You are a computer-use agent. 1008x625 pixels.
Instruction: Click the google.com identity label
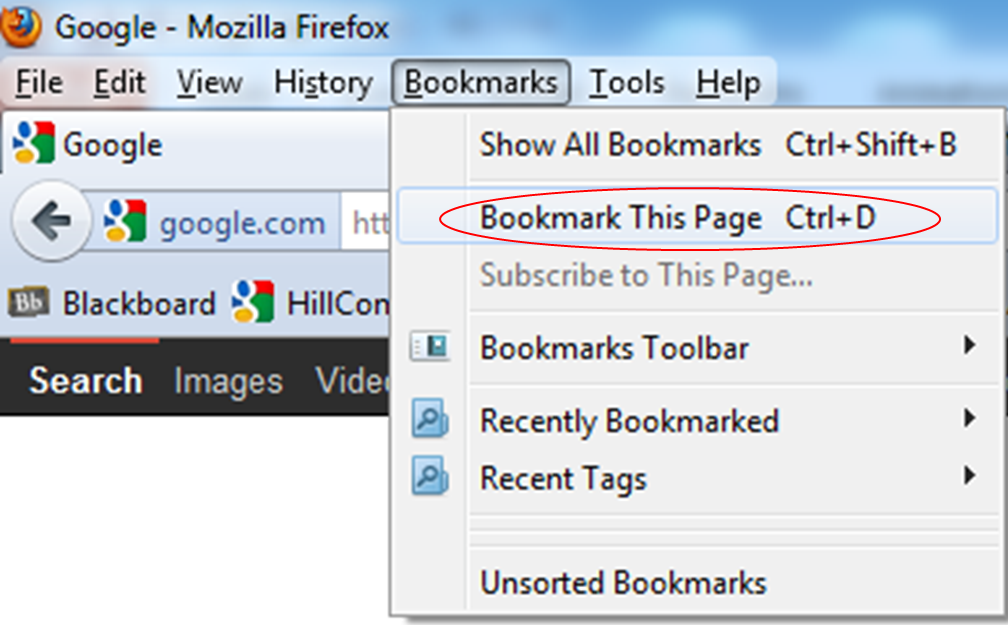(242, 223)
